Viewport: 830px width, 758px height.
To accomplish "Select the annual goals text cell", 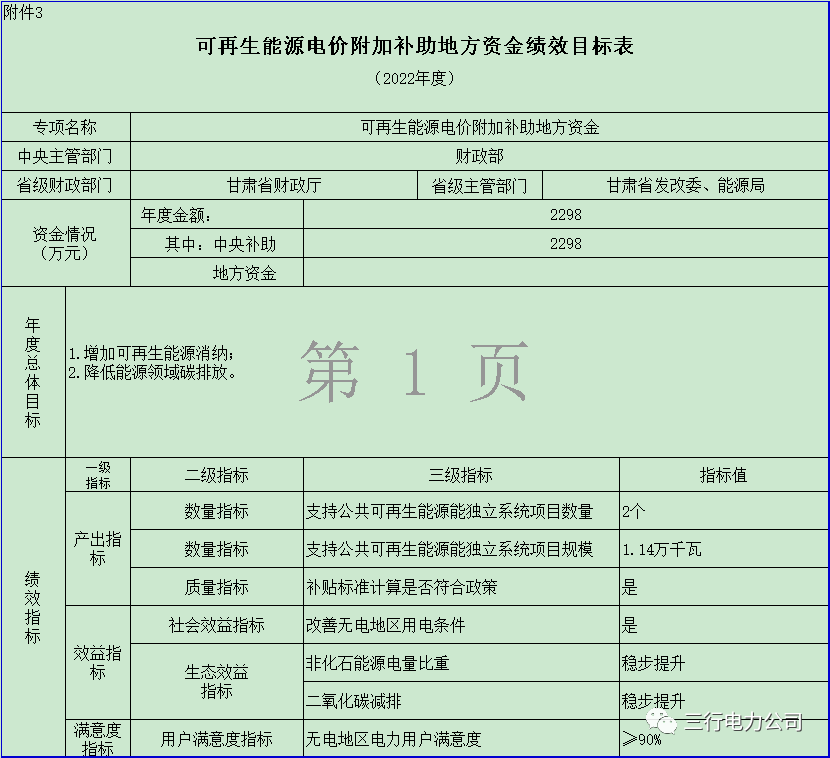I will pos(446,373).
